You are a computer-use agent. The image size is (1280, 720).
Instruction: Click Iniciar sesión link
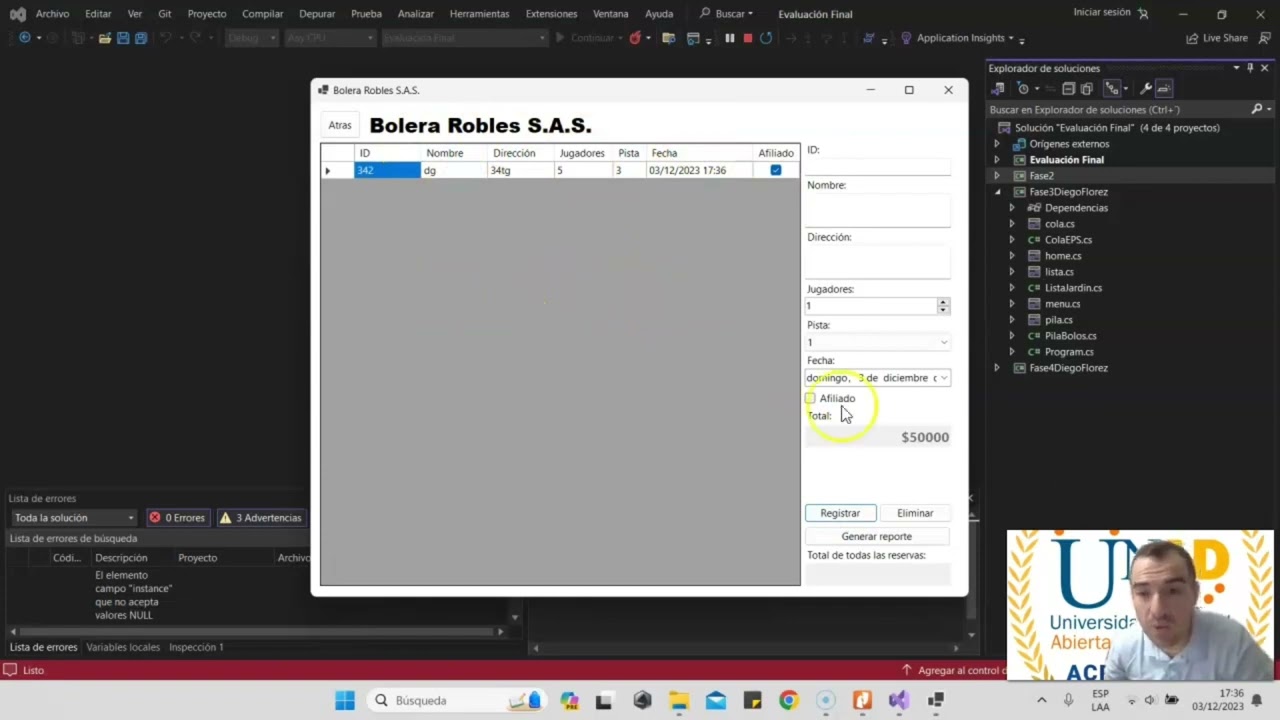pyautogui.click(x=1102, y=12)
